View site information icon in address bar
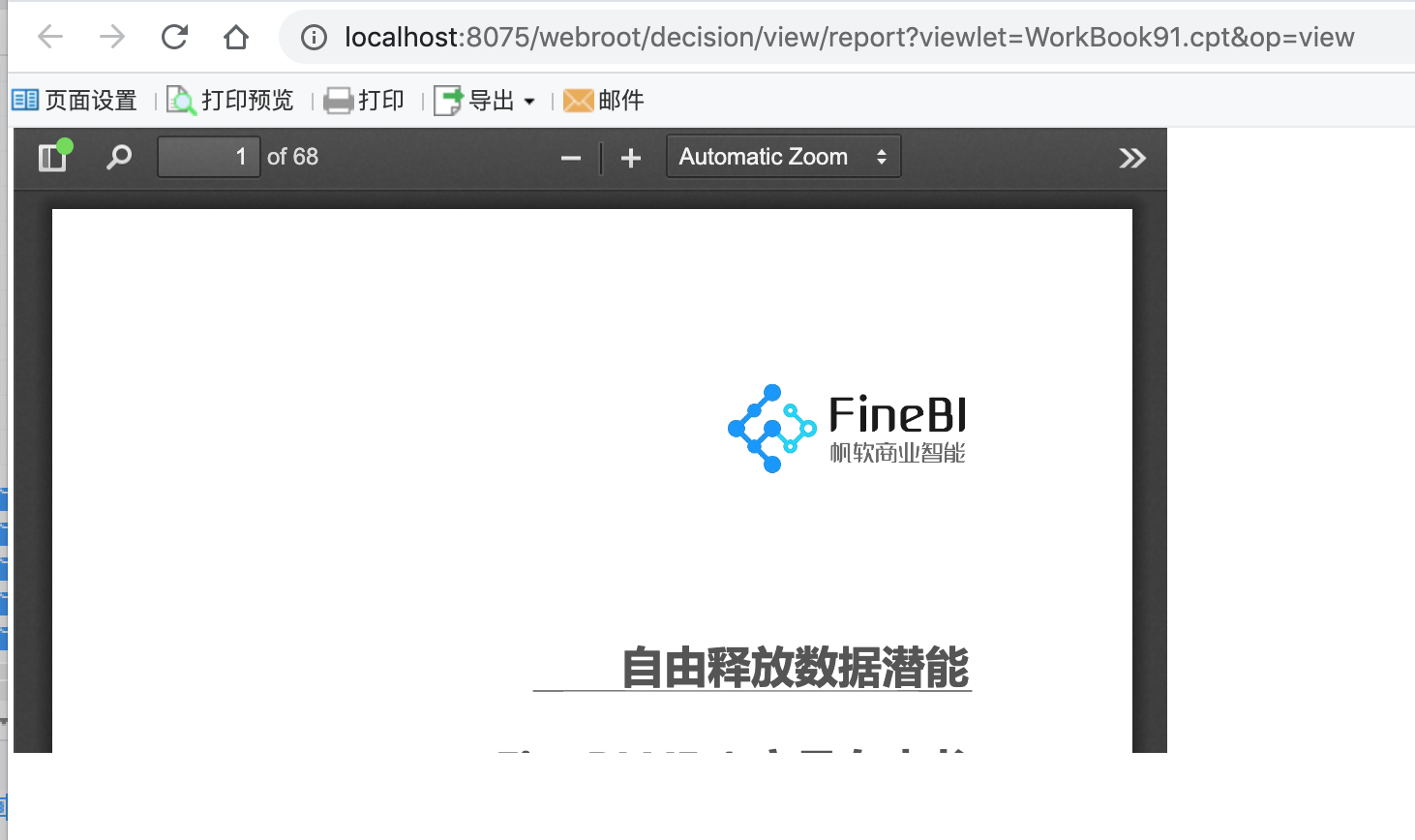 [x=314, y=37]
